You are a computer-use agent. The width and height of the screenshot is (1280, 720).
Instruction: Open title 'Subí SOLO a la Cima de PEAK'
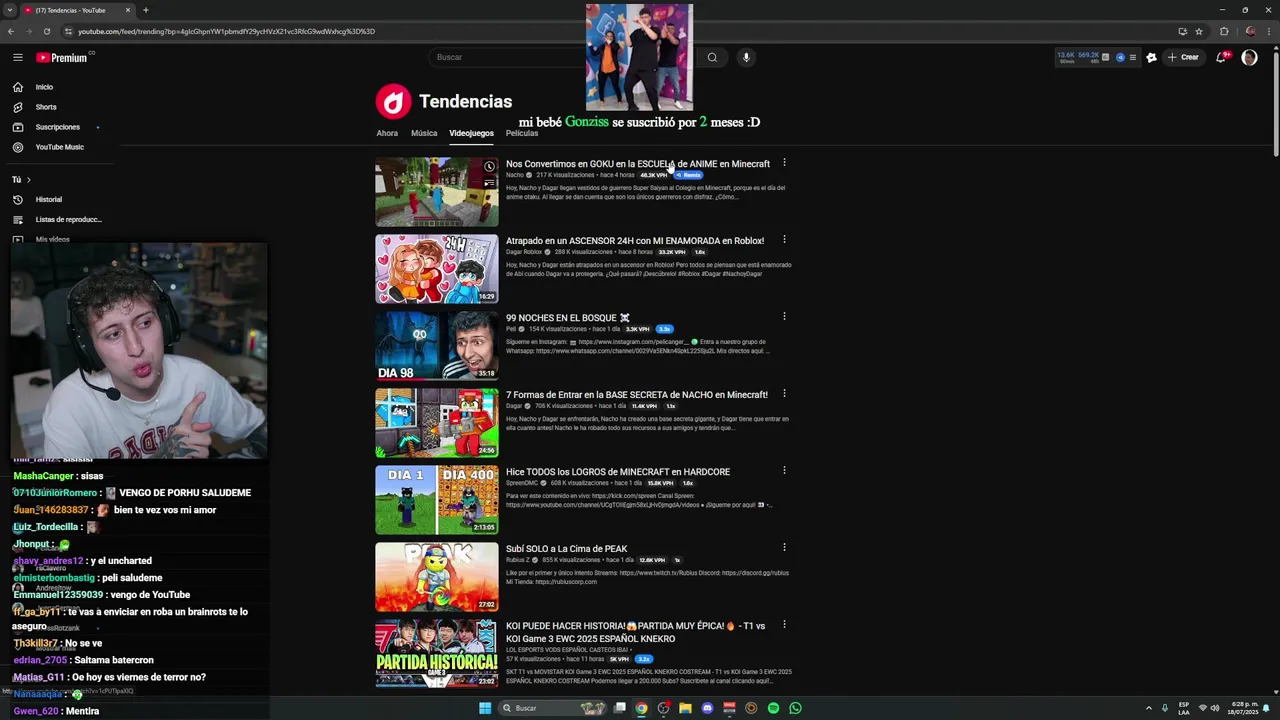pos(567,549)
